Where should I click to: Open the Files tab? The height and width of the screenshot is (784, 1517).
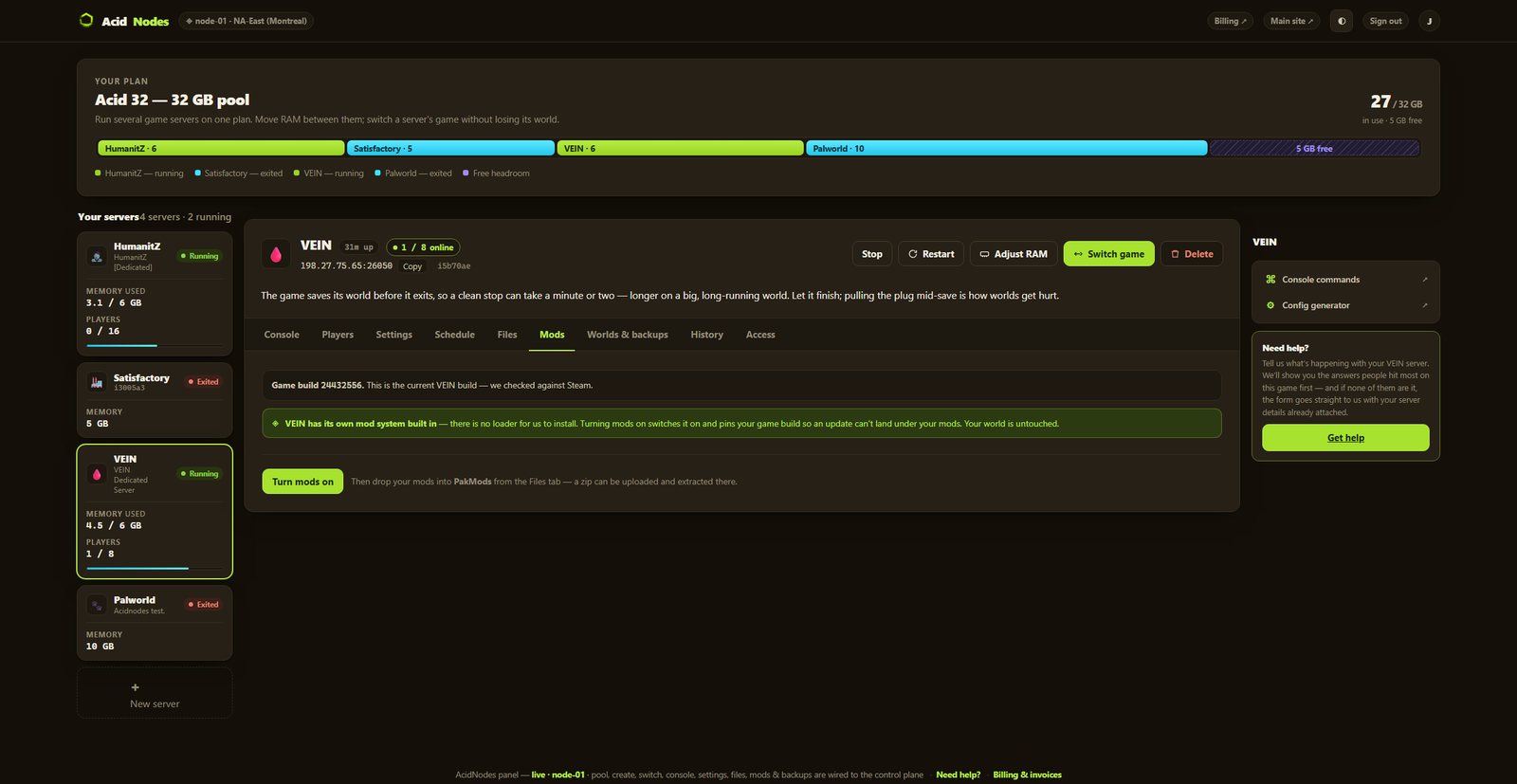pos(507,335)
